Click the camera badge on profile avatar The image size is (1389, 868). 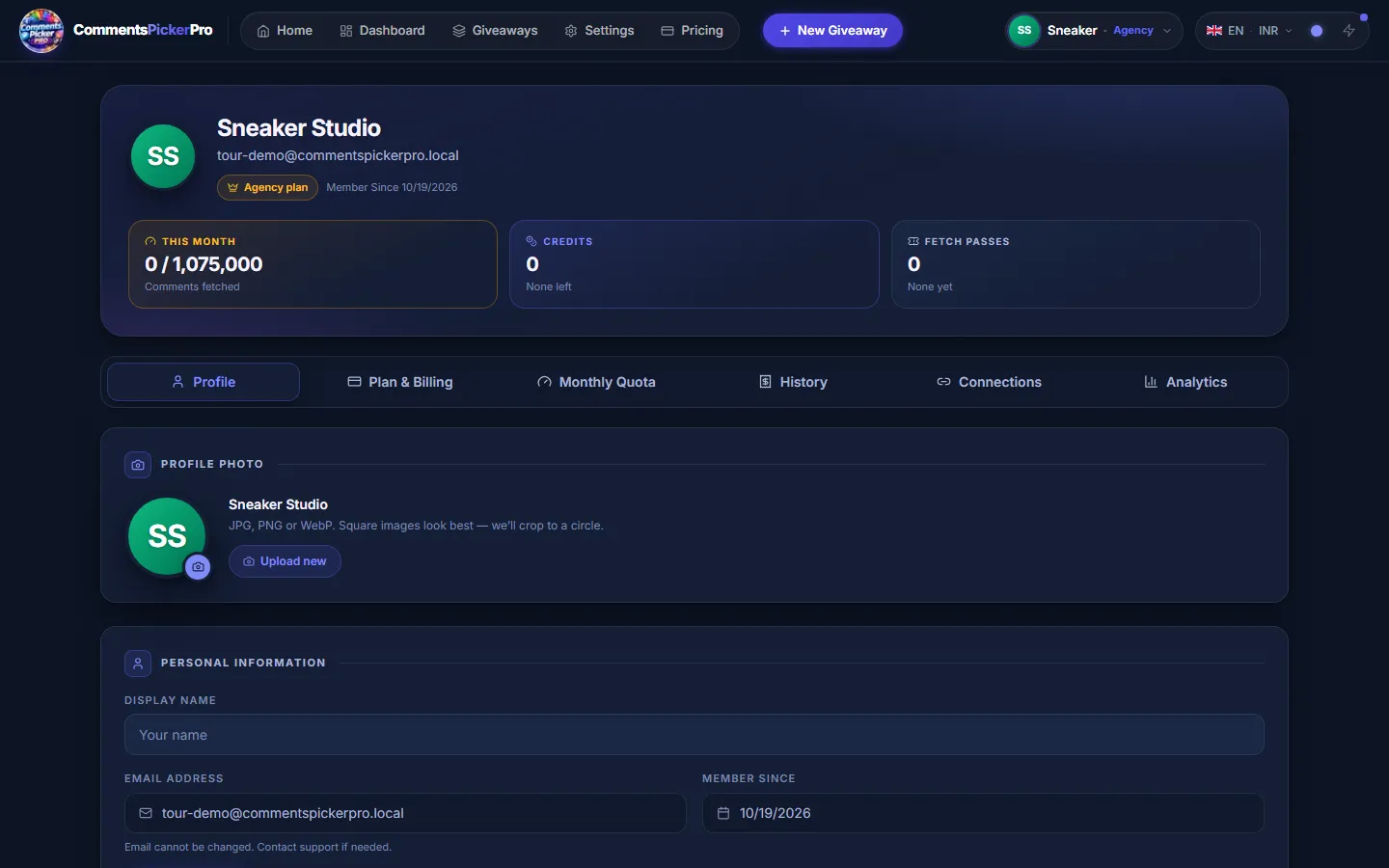tap(198, 567)
